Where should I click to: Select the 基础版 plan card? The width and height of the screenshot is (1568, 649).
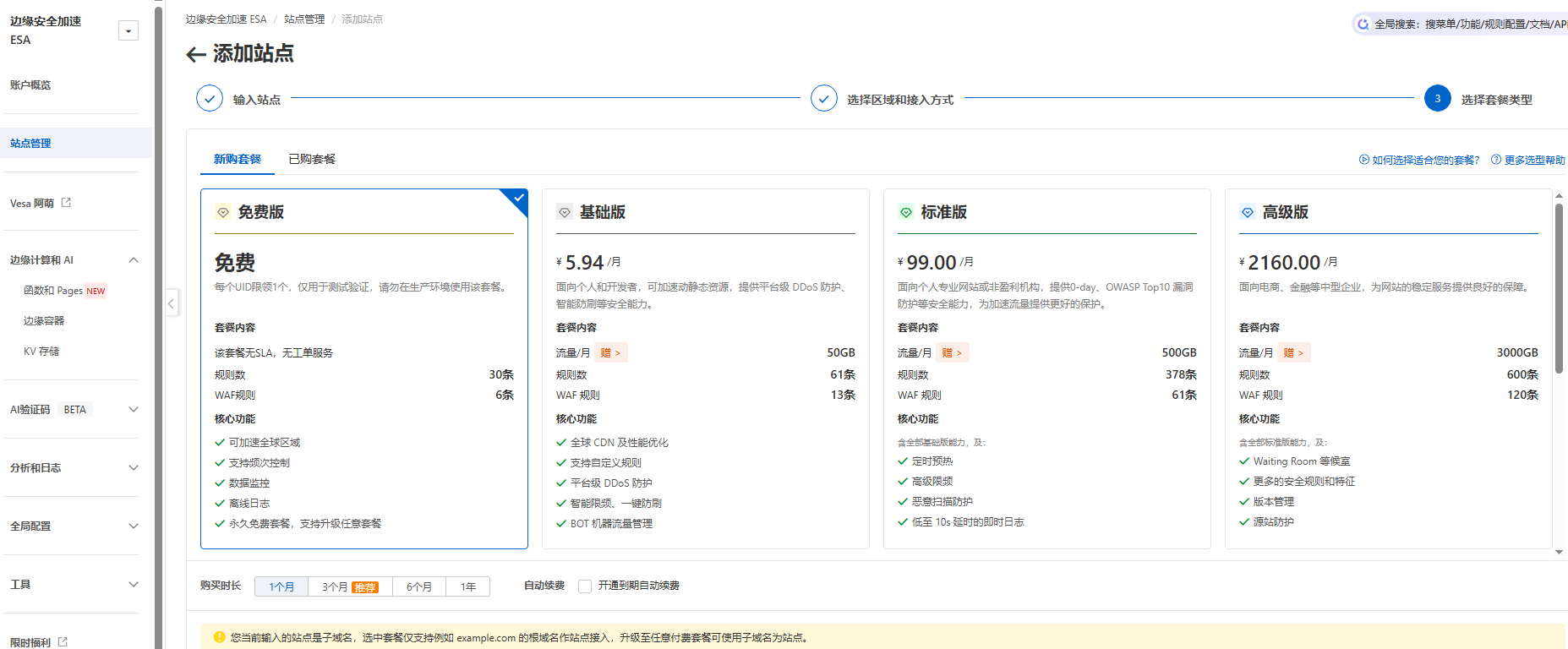click(706, 368)
